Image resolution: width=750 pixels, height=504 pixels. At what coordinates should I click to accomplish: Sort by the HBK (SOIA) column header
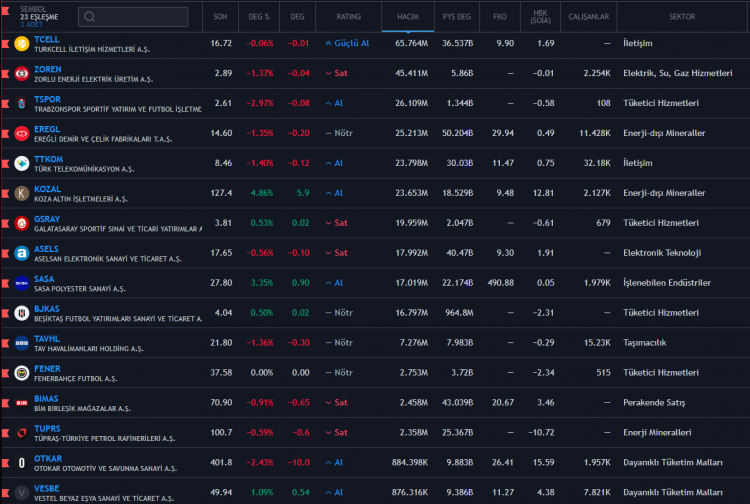(x=540, y=17)
